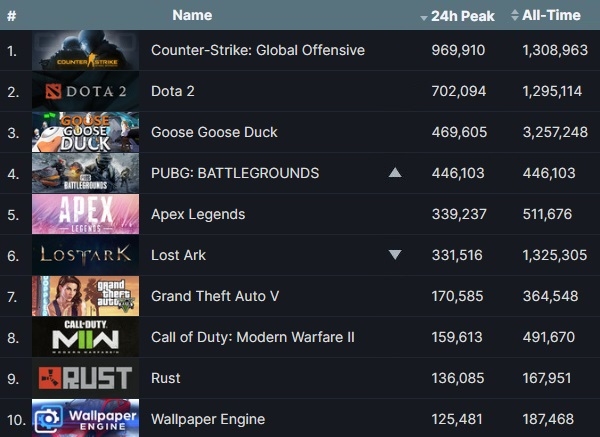Open the Counter-Strike game thumbnail
600x437 pixels.
[x=85, y=50]
